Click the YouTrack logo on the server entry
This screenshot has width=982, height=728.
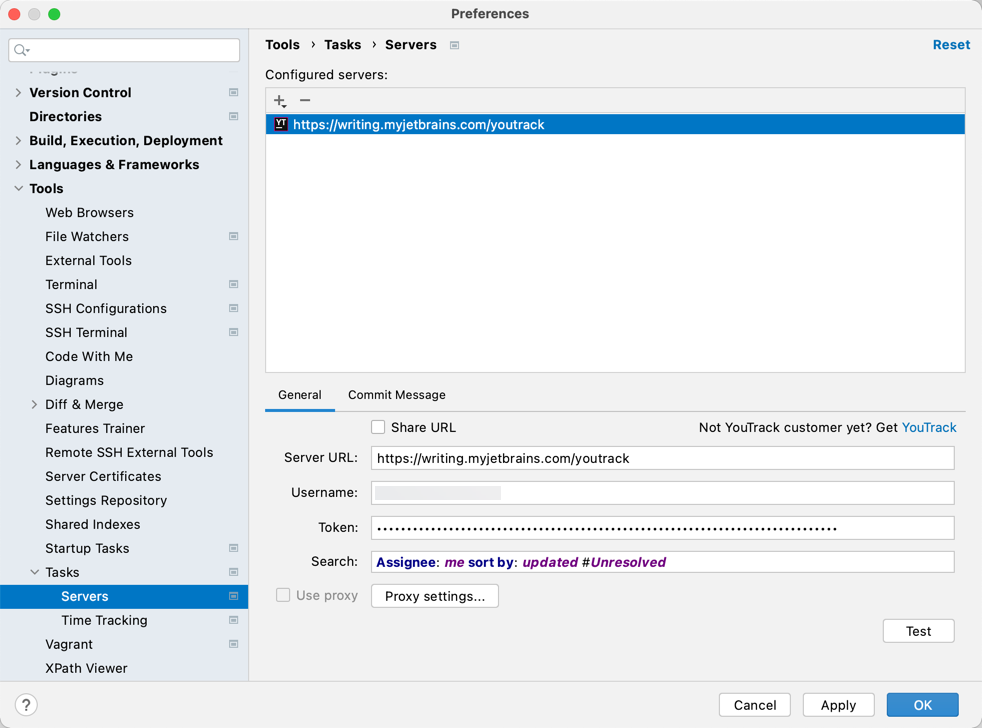tap(281, 124)
